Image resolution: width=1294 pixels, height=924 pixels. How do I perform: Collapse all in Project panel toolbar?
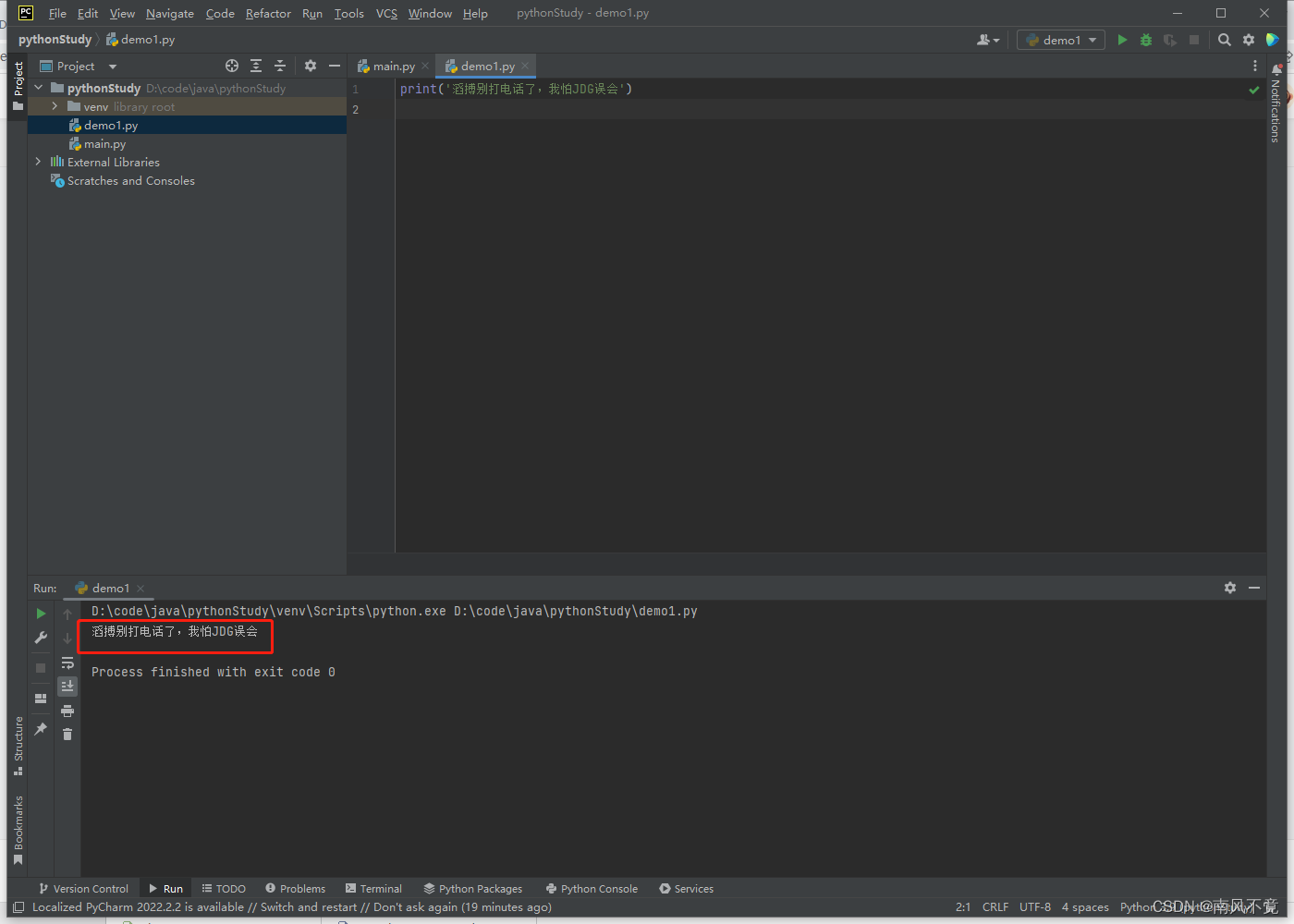pos(280,66)
